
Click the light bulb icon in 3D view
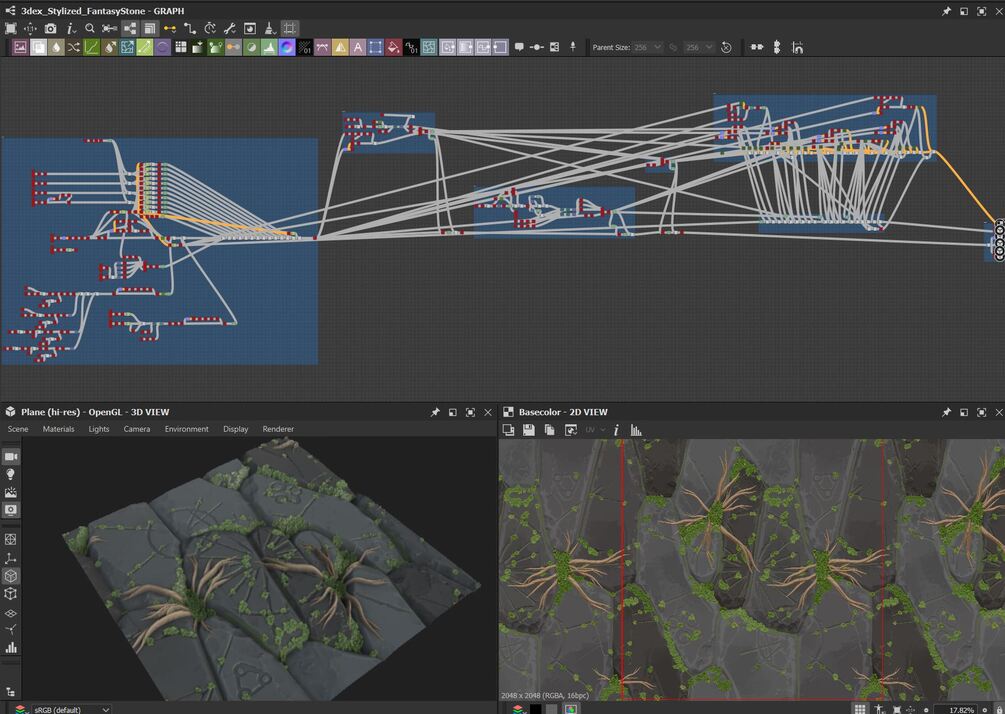point(11,474)
